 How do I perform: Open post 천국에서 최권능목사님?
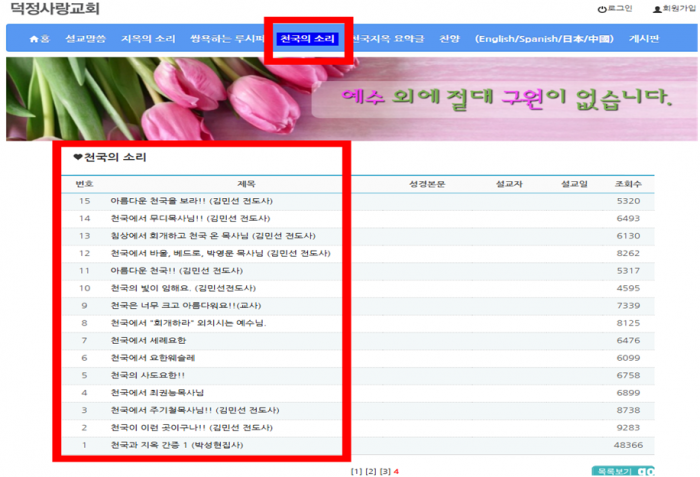[x=157, y=393]
